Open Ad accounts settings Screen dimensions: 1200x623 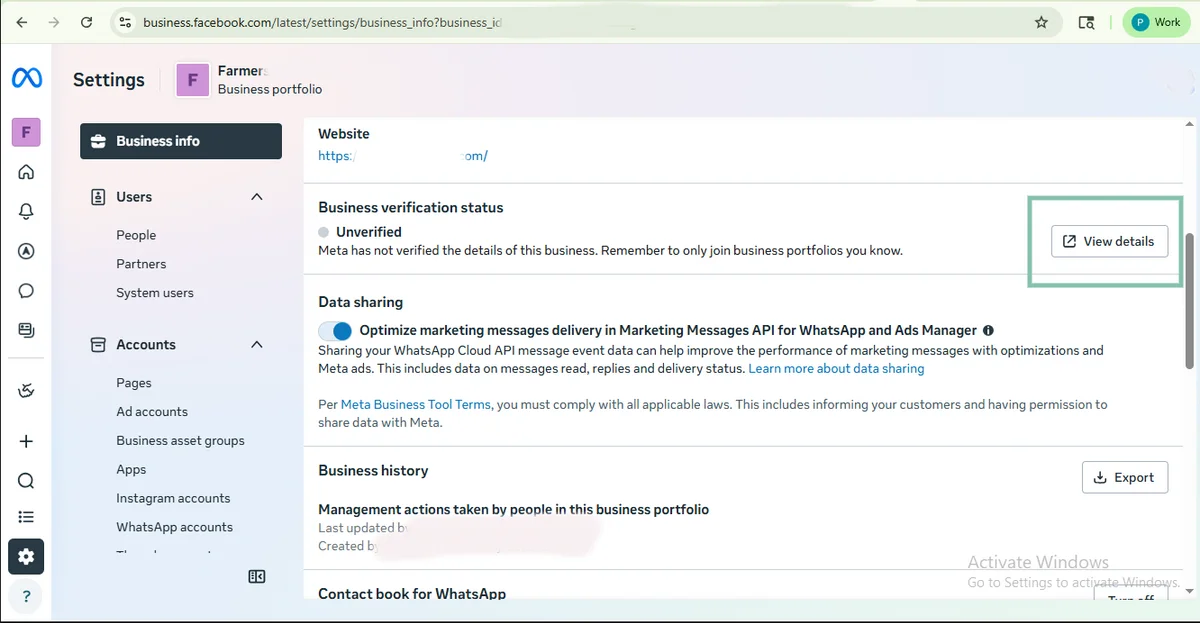152,412
